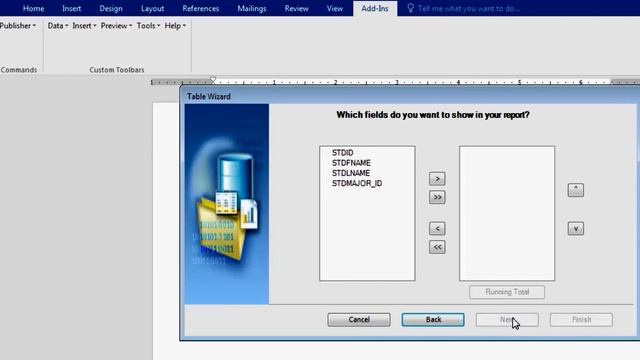Select the Add-Ins ribbon tab
Image resolution: width=640 pixels, height=360 pixels.
click(375, 8)
